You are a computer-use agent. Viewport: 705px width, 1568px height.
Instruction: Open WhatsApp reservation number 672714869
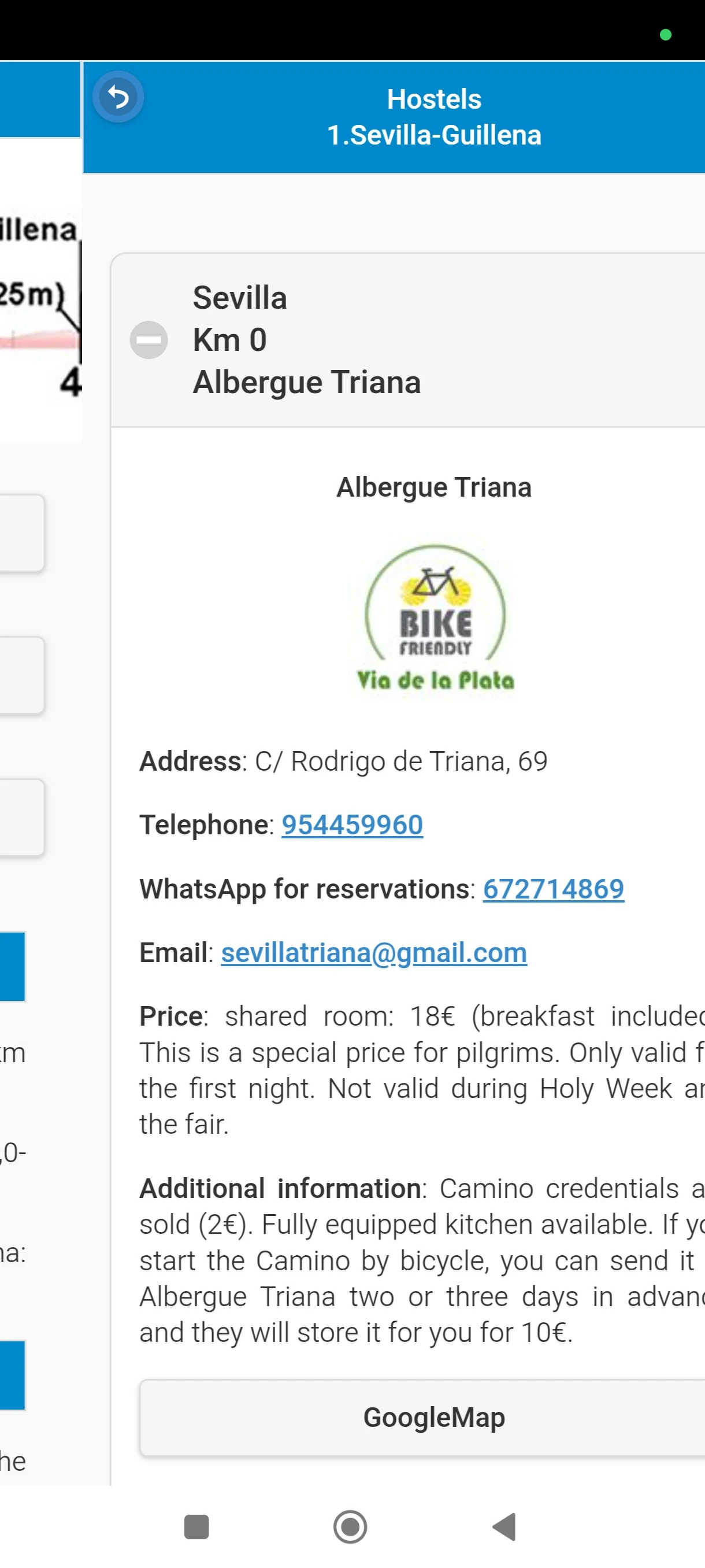click(554, 889)
